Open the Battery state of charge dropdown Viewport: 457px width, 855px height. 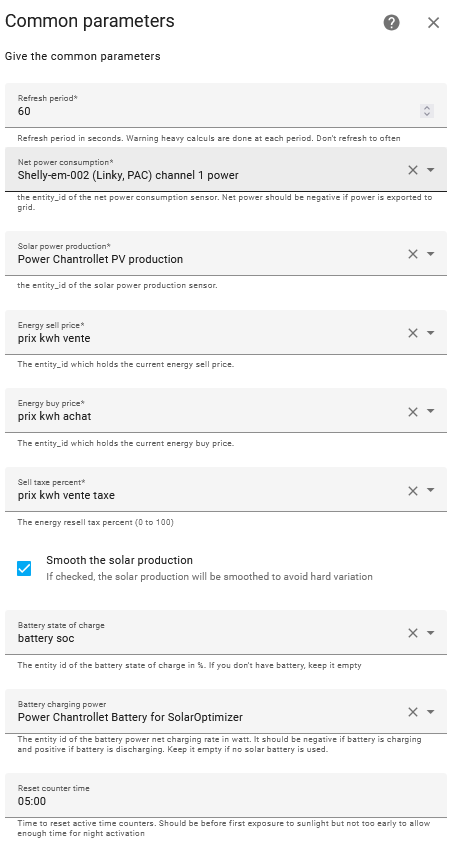[x=430, y=633]
